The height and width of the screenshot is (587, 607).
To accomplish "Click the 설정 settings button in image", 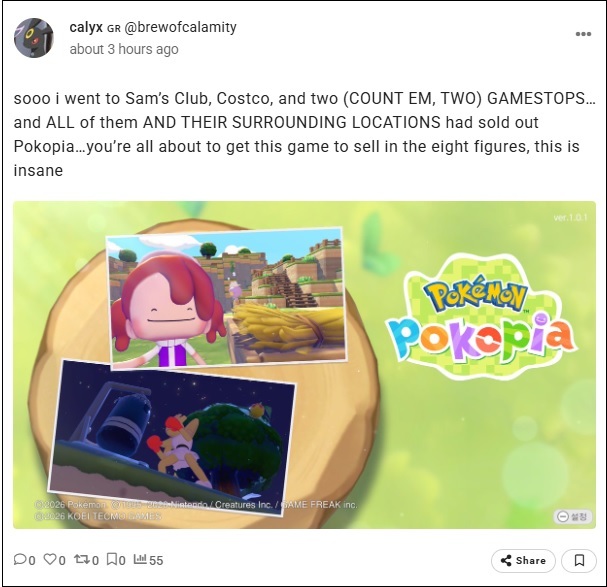I will [x=574, y=516].
